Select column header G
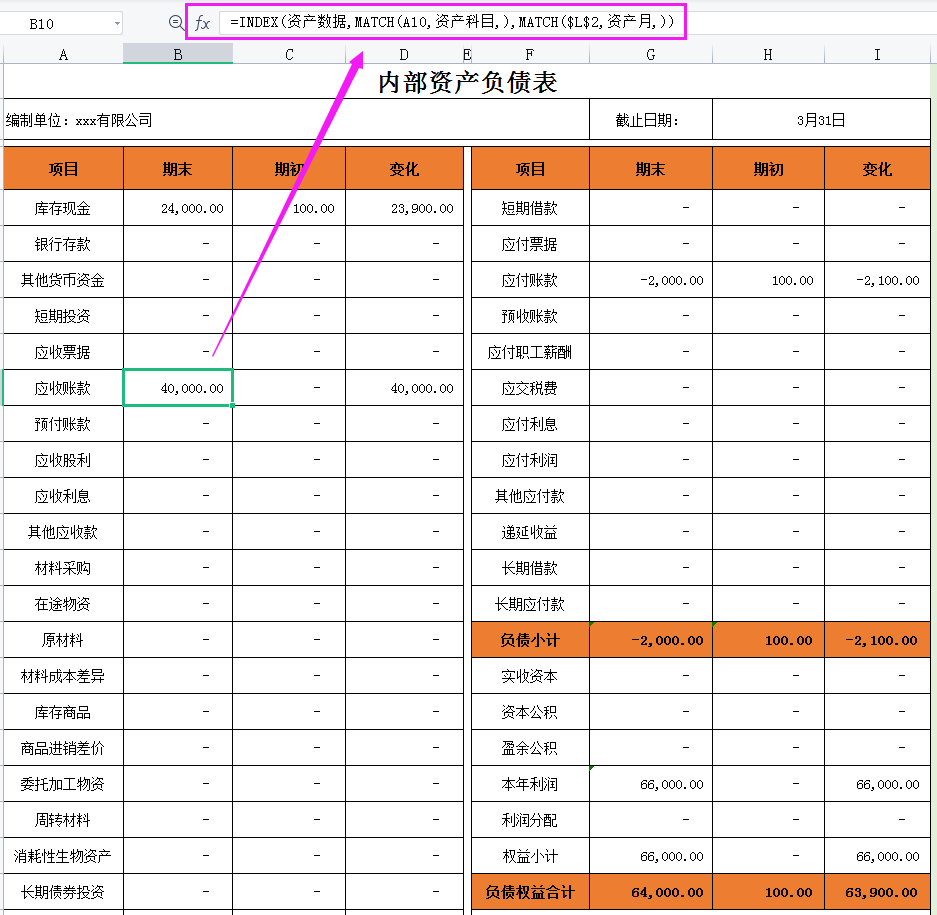Image resolution: width=937 pixels, height=915 pixels. [649, 54]
